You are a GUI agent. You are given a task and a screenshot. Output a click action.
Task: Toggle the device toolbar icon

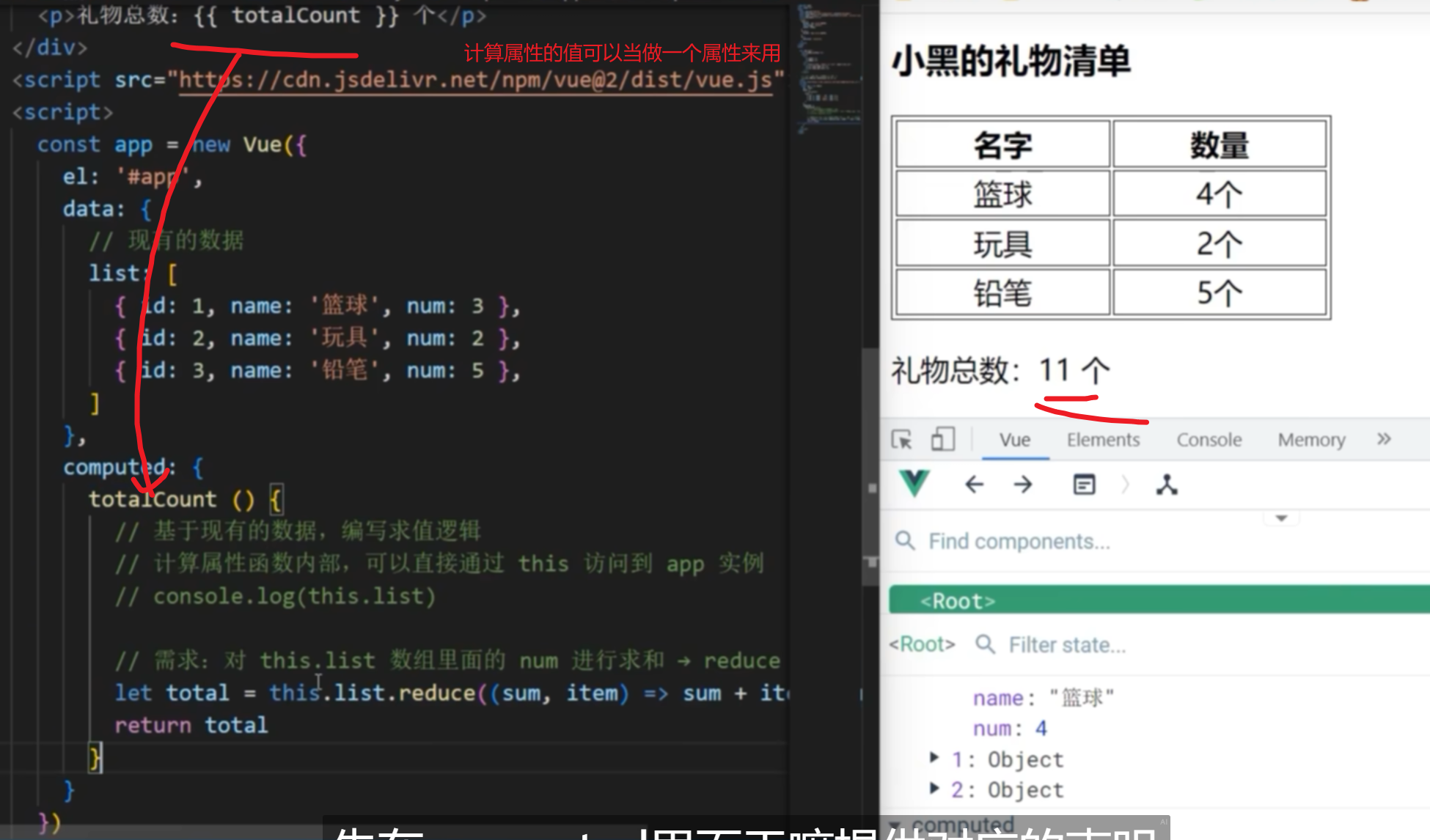942,440
